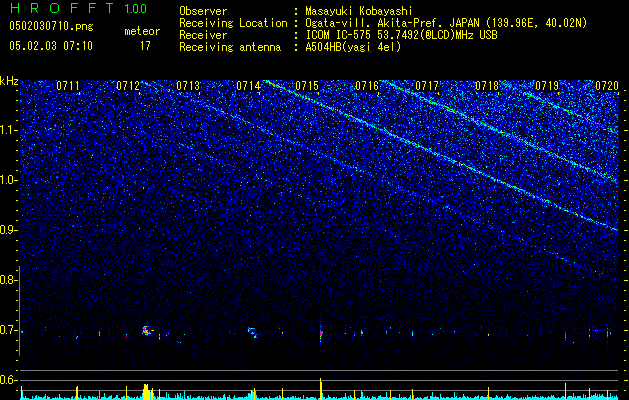Click the meteor count 17
The width and height of the screenshot is (629, 400).
click(145, 46)
